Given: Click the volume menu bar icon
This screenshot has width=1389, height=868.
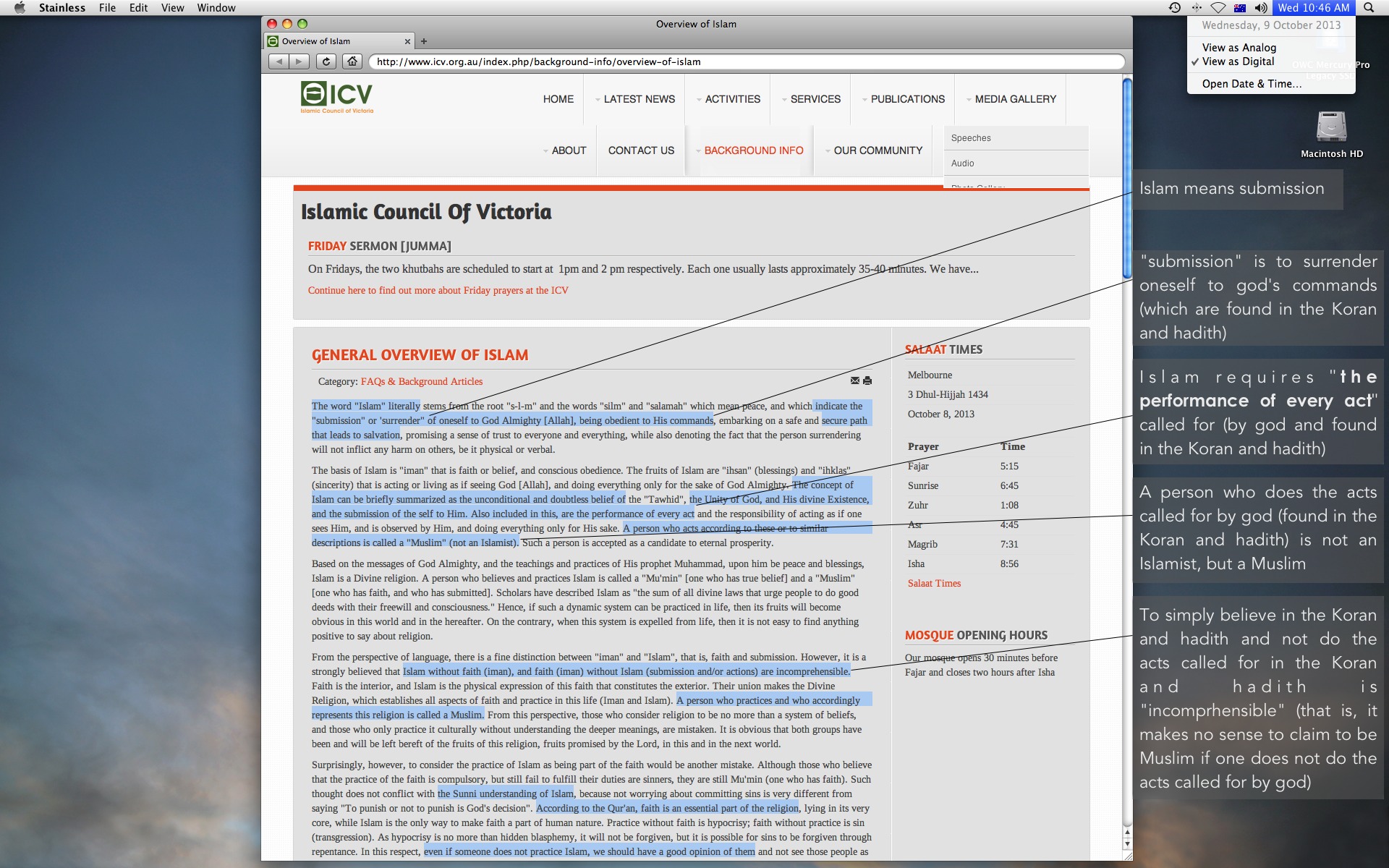Looking at the screenshot, I should tap(1261, 7).
